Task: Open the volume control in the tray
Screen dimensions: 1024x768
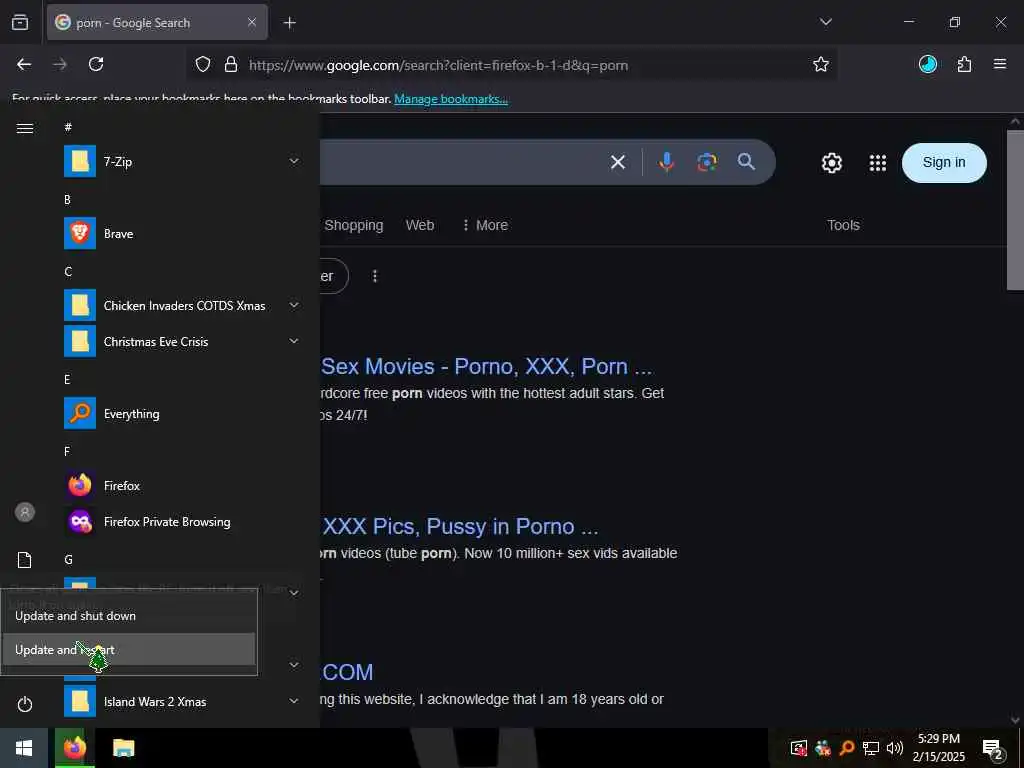Action: click(x=895, y=748)
